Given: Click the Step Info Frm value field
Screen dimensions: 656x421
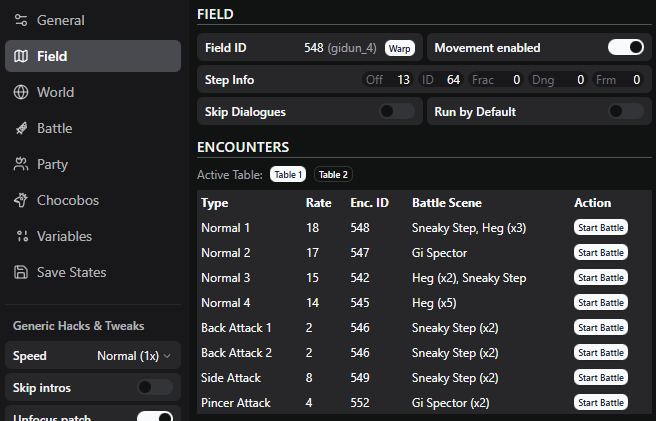Looking at the screenshot, I should (x=618, y=80).
